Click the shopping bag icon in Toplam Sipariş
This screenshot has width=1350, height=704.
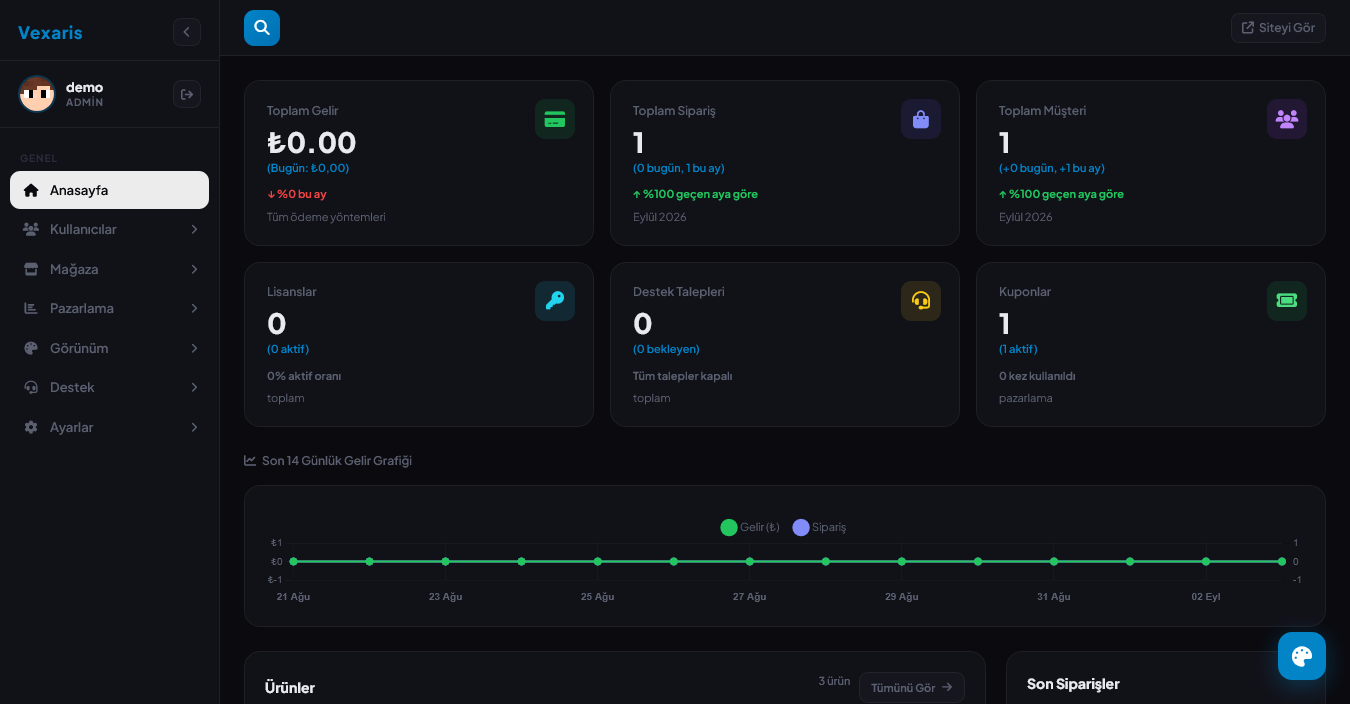coord(921,119)
